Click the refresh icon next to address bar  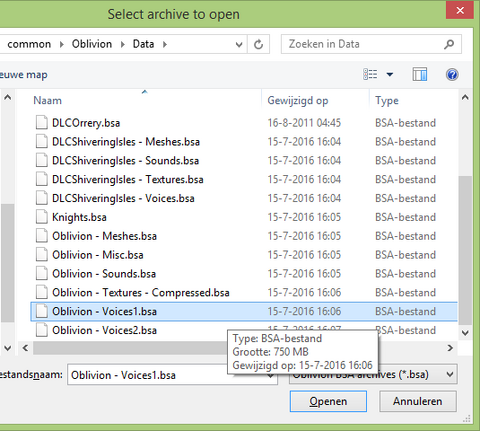[258, 44]
